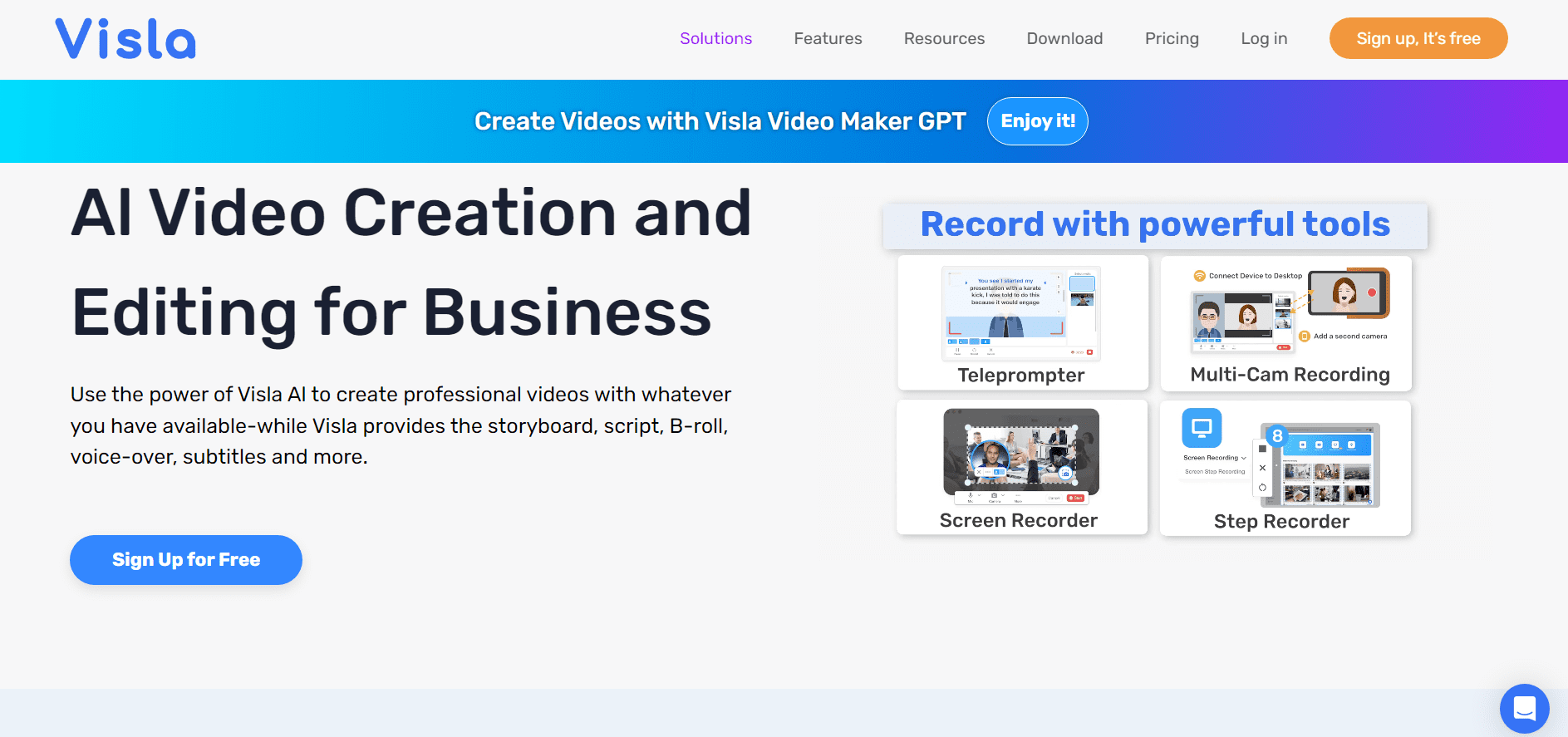
Task: Click the Teleprompter label
Action: (x=1021, y=376)
